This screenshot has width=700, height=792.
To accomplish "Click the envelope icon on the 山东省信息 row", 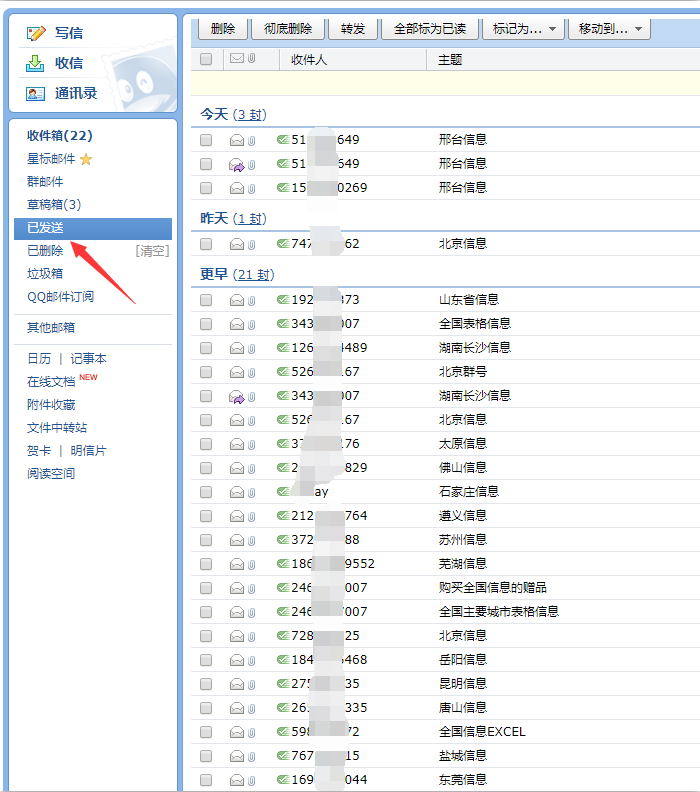I will click(x=237, y=300).
